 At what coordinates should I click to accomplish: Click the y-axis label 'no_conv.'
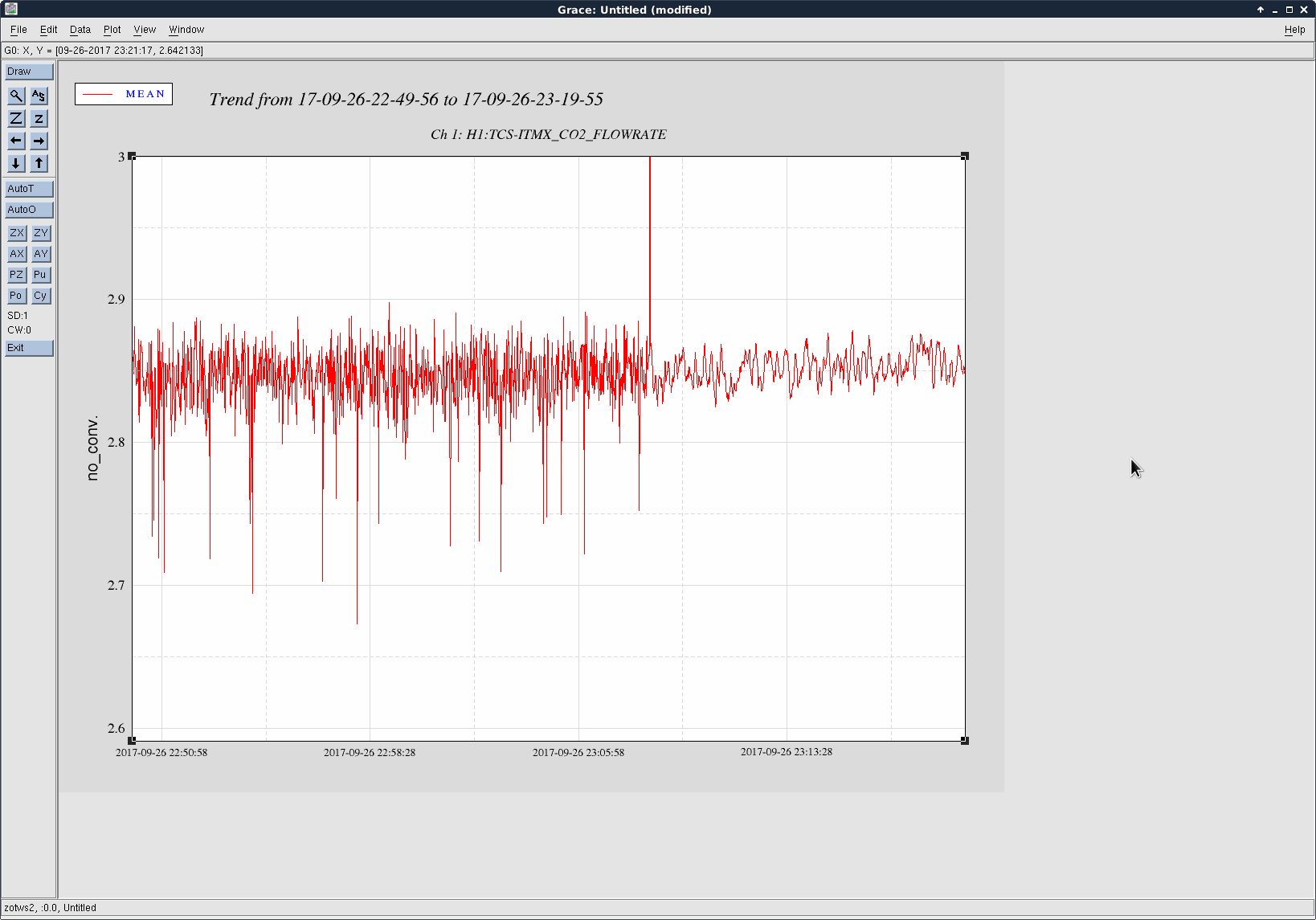tap(92, 448)
